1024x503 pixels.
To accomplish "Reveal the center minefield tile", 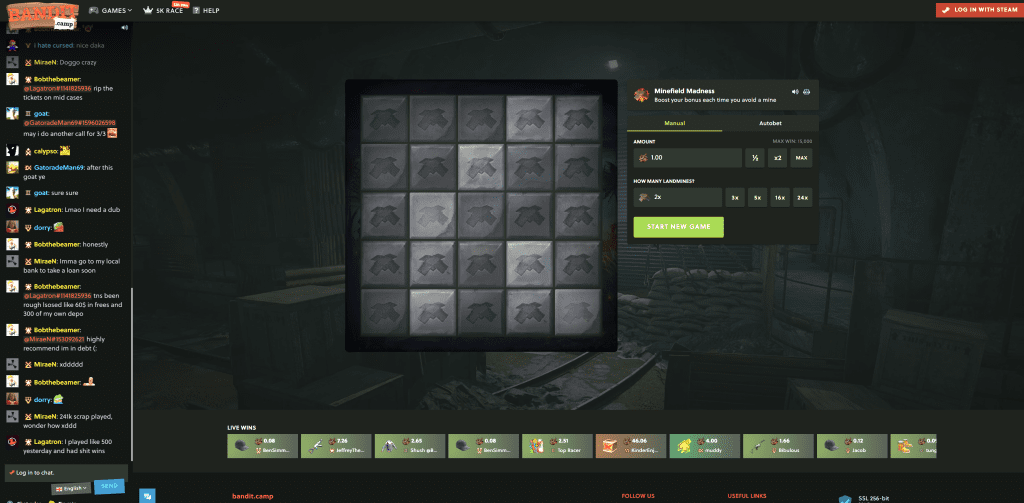I will point(481,216).
